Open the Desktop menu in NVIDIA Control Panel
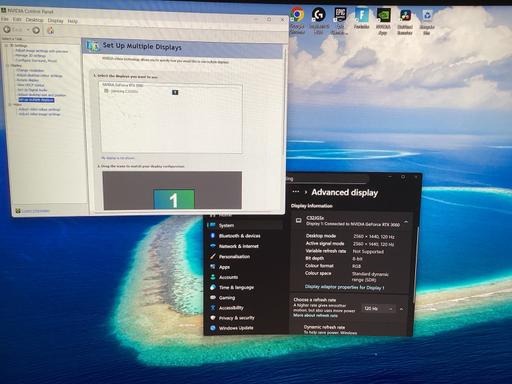This screenshot has height=384, width=512. (x=34, y=20)
